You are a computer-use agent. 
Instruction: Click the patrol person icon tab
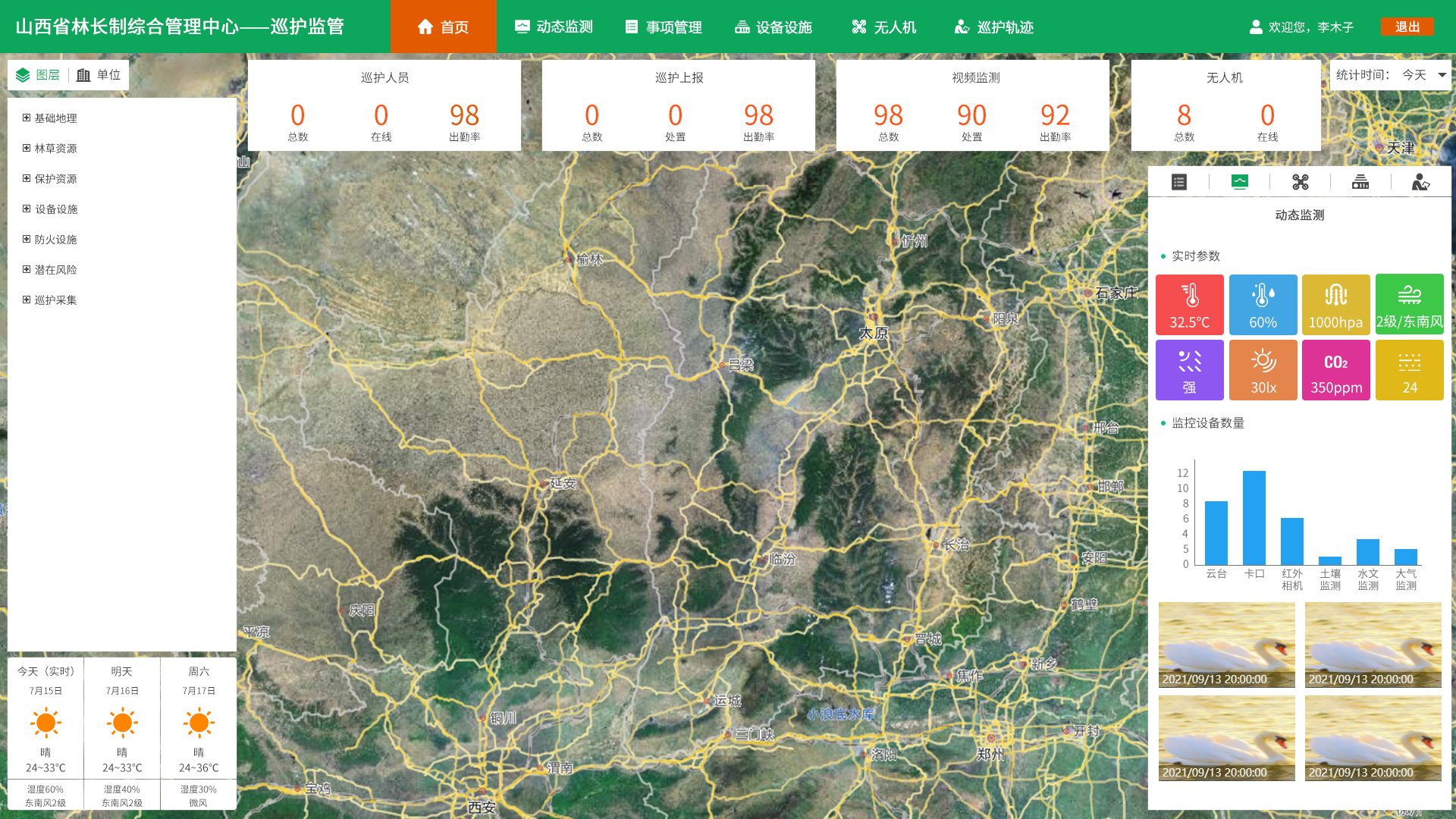pyautogui.click(x=1420, y=182)
